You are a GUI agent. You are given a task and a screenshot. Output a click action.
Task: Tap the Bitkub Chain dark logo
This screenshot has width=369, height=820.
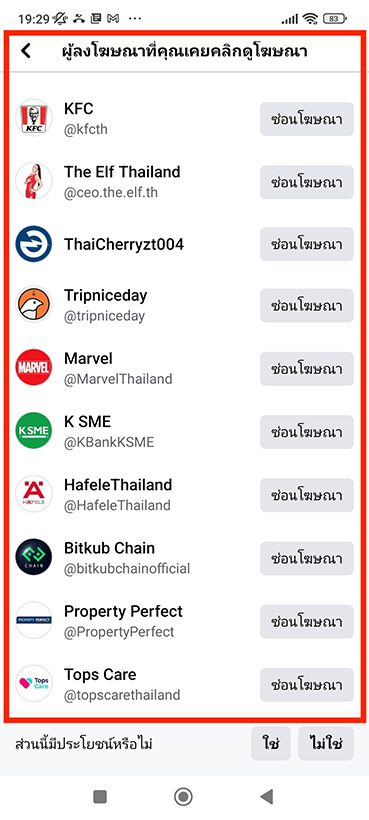pyautogui.click(x=33, y=557)
